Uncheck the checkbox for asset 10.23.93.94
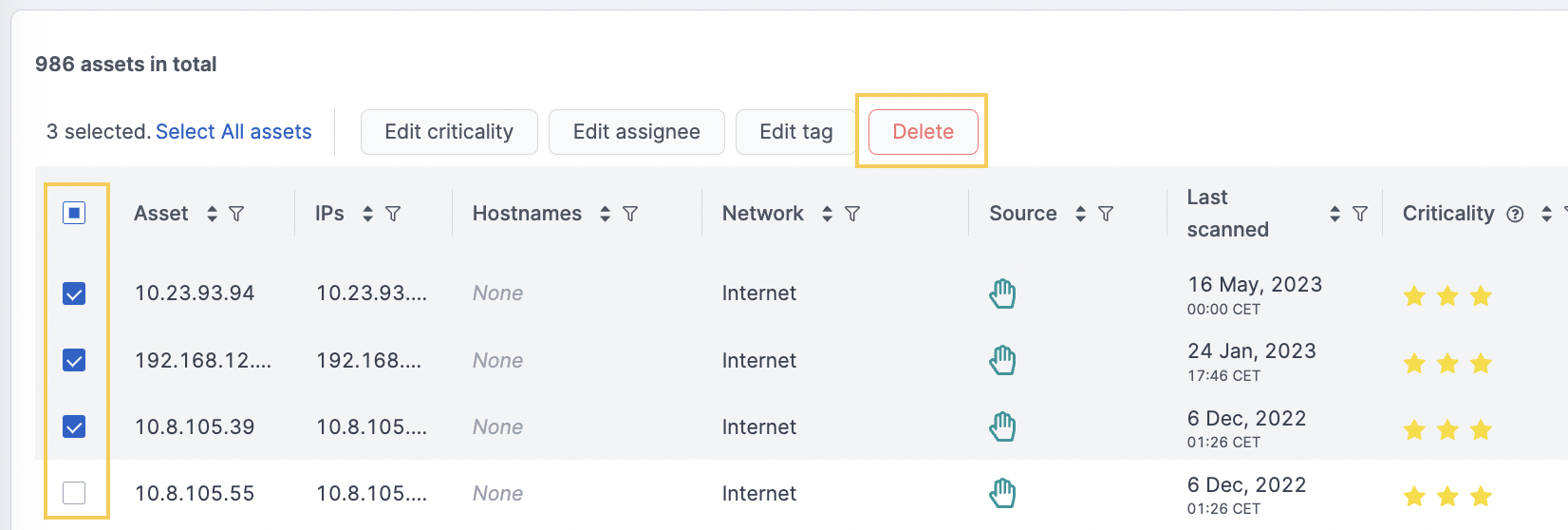Viewport: 1568px width, 530px height. click(74, 293)
